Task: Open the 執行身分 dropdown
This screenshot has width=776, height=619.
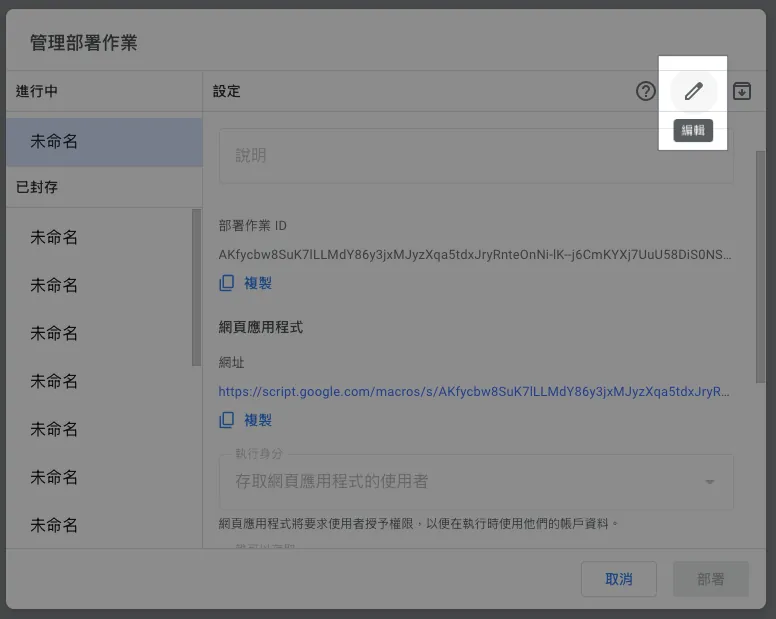Action: (x=475, y=481)
